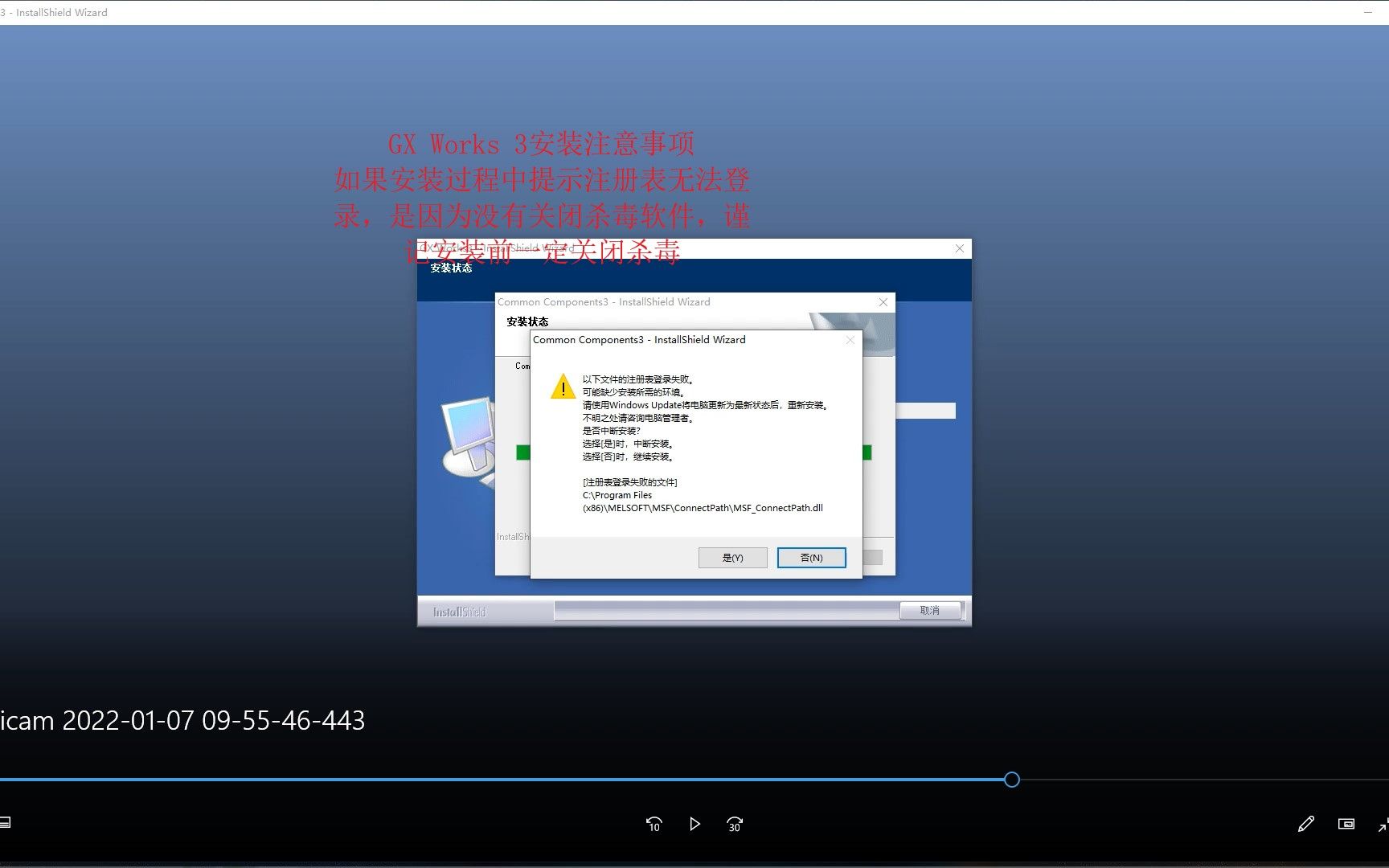This screenshot has width=1389, height=868.
Task: Open the subtitles menu icon
Action: pos(5,822)
